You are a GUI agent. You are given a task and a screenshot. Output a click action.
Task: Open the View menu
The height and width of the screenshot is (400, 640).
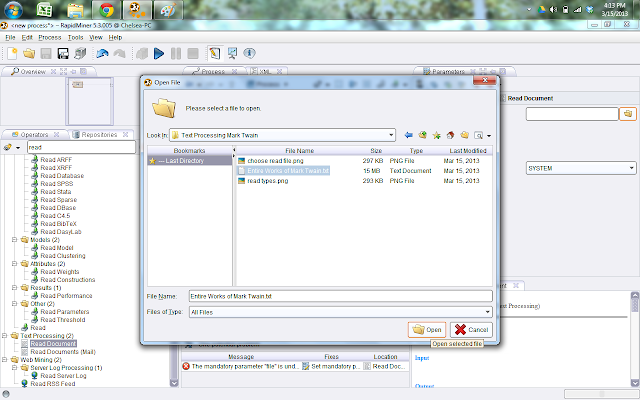coord(96,38)
